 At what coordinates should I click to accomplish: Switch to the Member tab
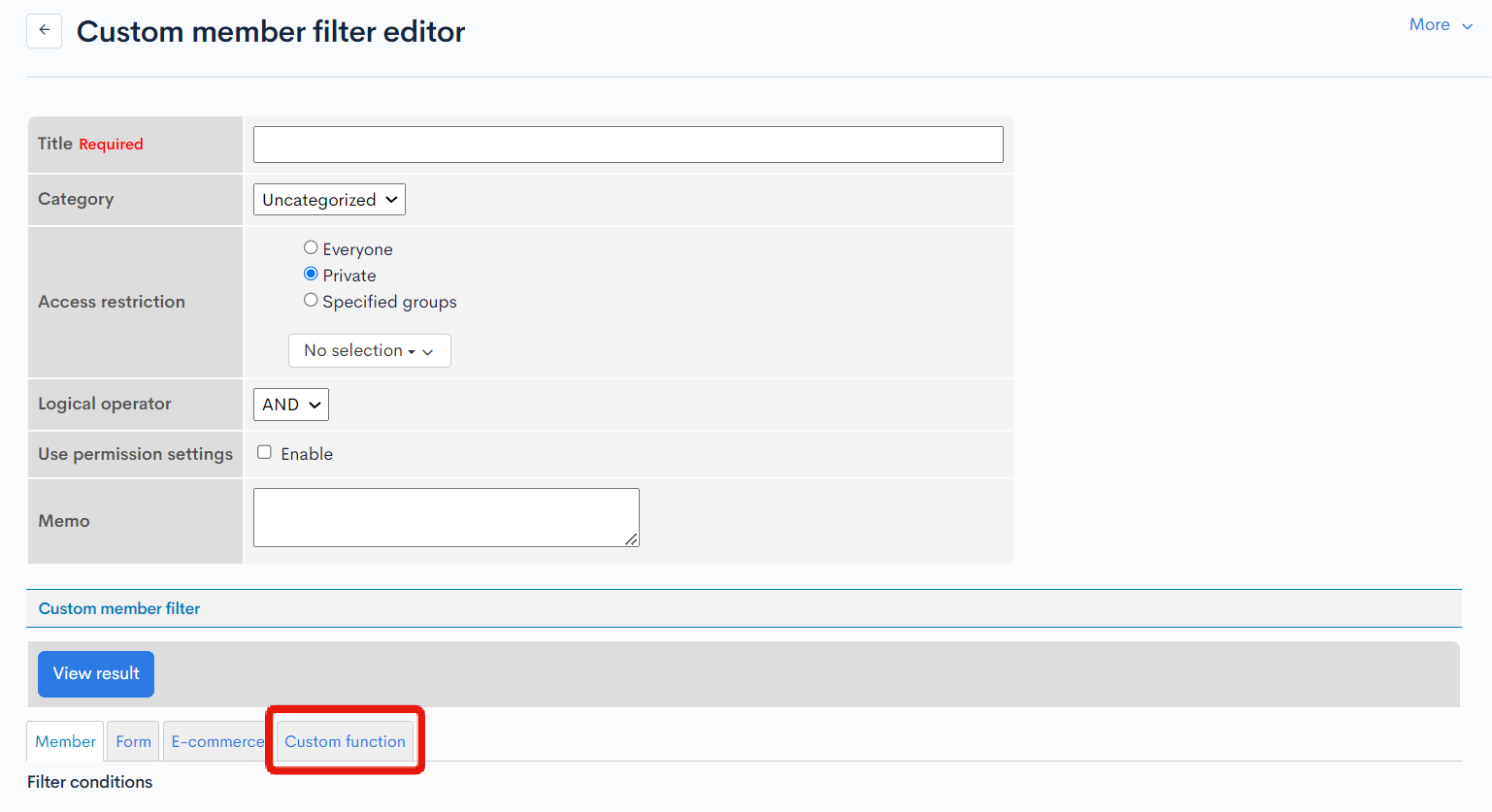click(64, 740)
